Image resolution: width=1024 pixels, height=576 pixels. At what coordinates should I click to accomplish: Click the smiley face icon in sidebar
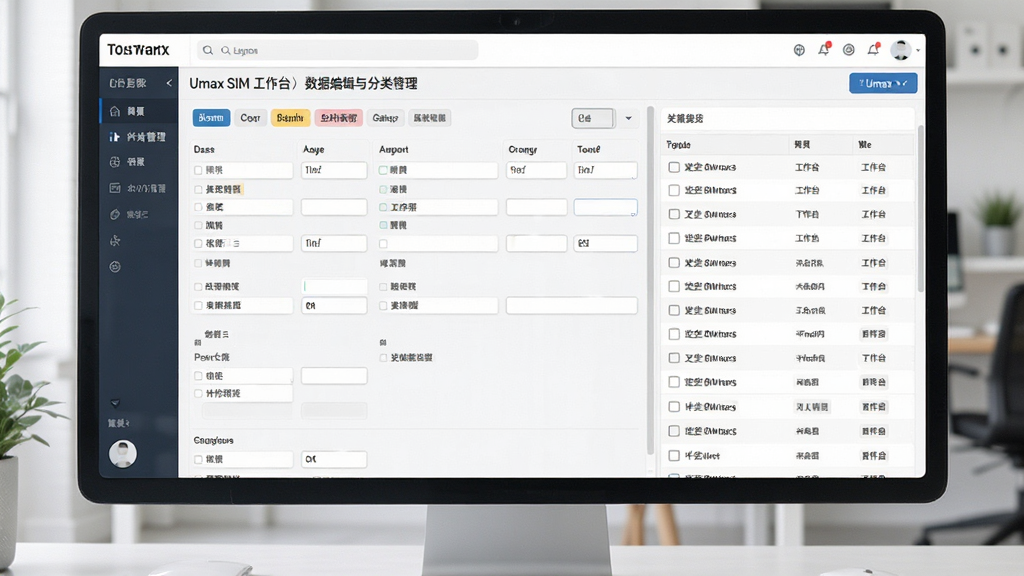pos(115,266)
